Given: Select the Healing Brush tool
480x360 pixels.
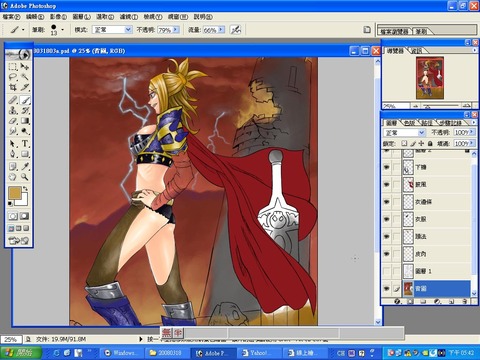Looking at the screenshot, I should tap(13, 100).
